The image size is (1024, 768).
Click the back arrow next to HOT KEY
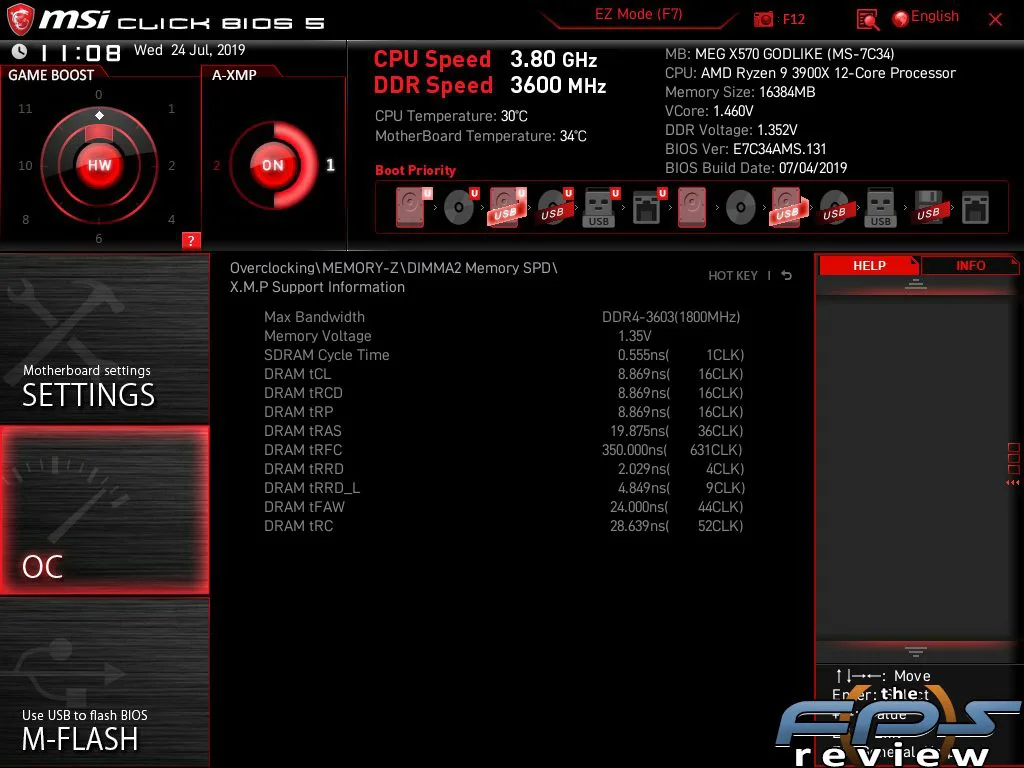point(787,276)
